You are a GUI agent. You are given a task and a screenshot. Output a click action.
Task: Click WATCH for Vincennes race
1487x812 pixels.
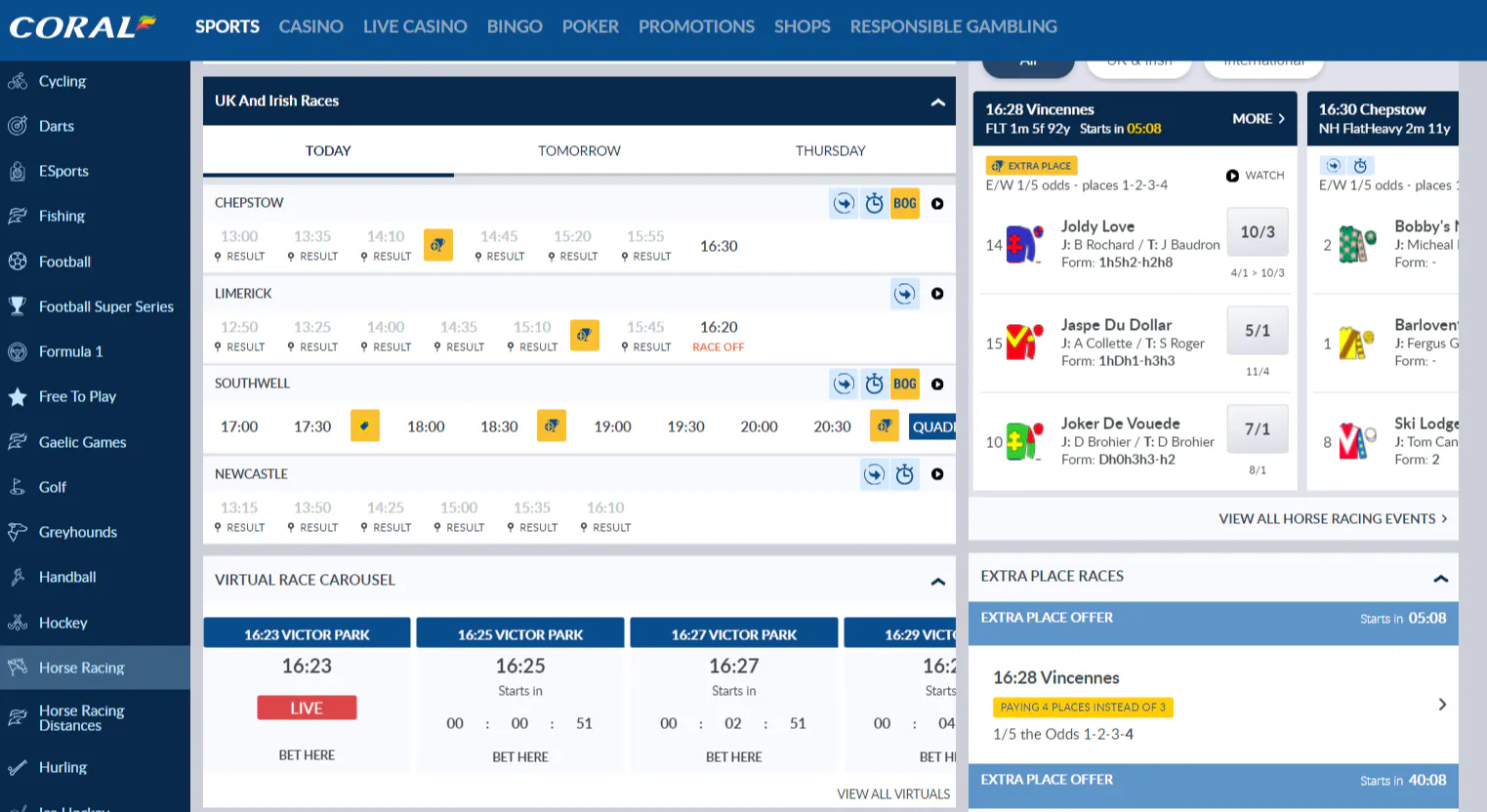(1256, 176)
